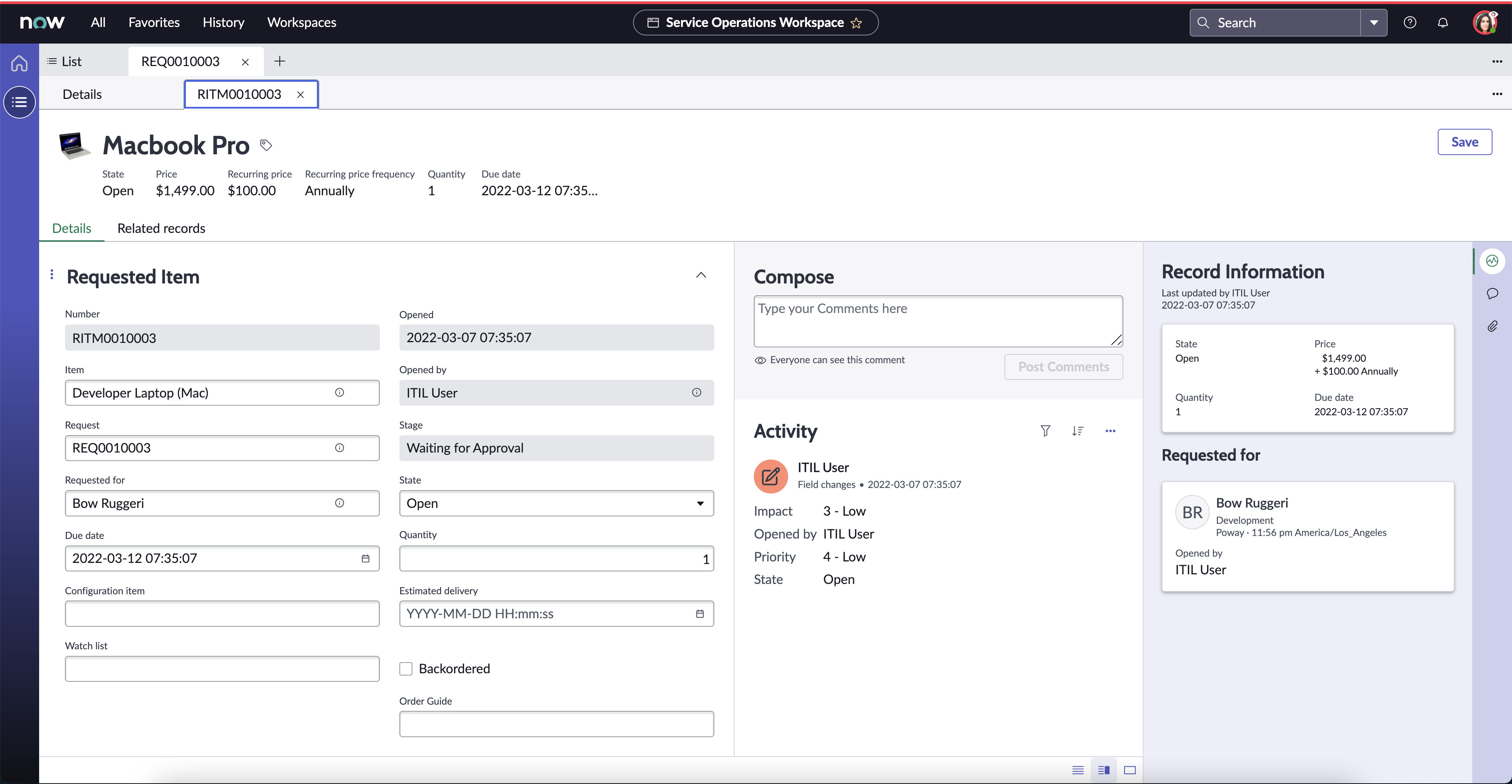Screen dimensions: 1512x784
Task: Toggle the Backordered checkbox
Action: (x=406, y=668)
